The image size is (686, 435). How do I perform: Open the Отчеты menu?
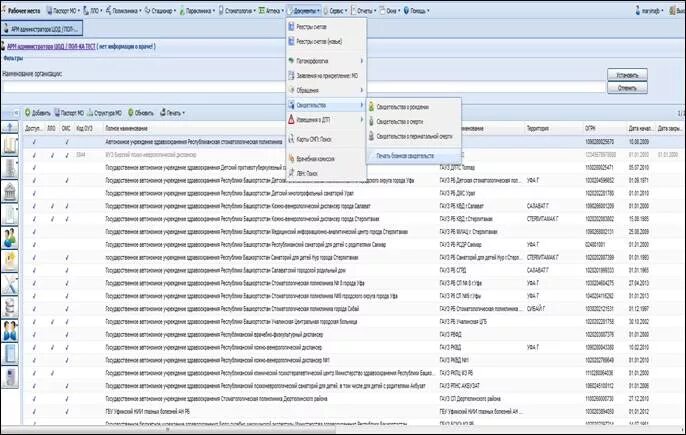(x=364, y=11)
